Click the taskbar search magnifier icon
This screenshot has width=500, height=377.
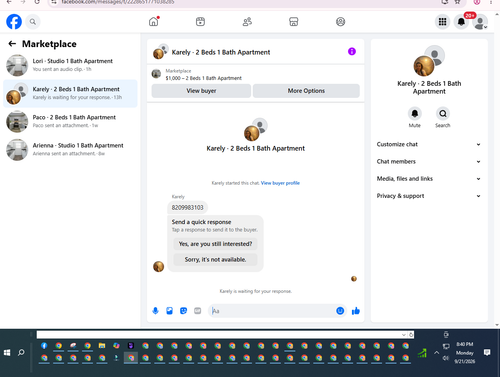21,352
